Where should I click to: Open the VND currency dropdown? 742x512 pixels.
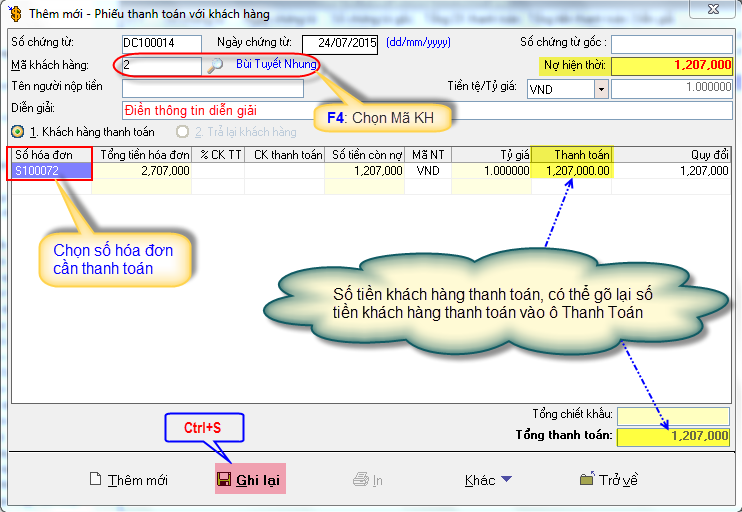(x=601, y=88)
